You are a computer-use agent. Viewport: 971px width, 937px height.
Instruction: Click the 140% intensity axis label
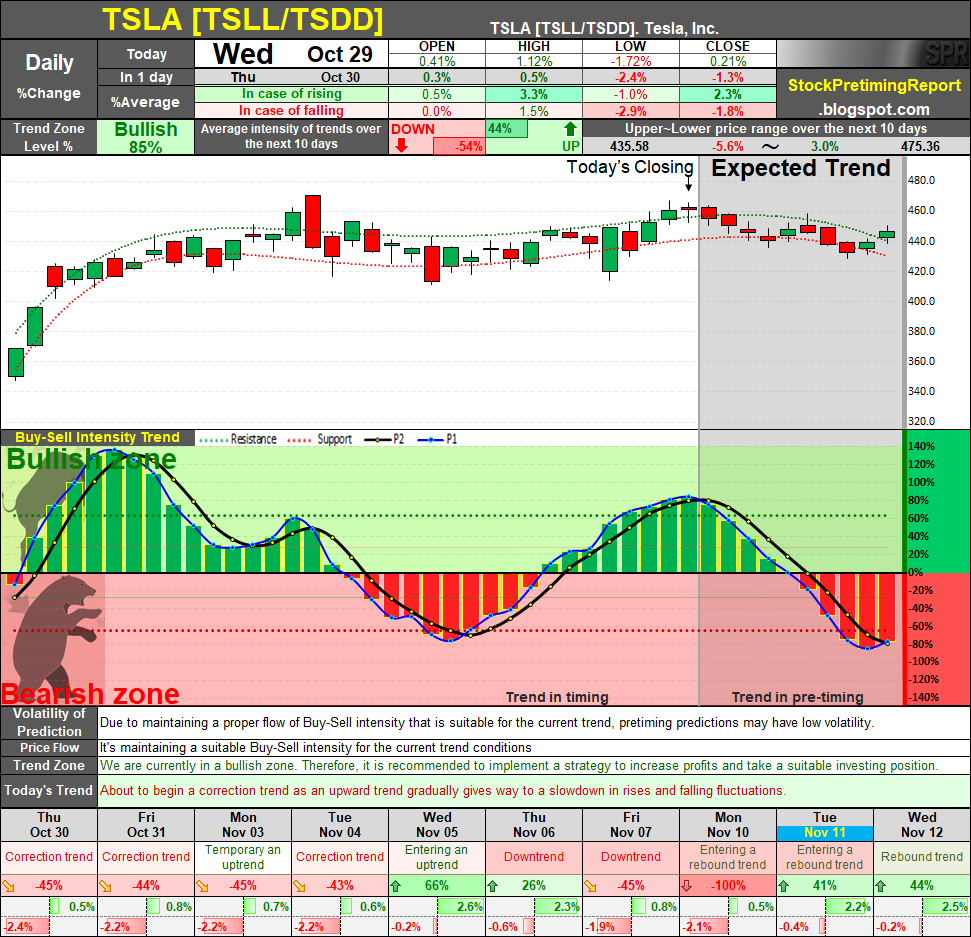click(921, 447)
